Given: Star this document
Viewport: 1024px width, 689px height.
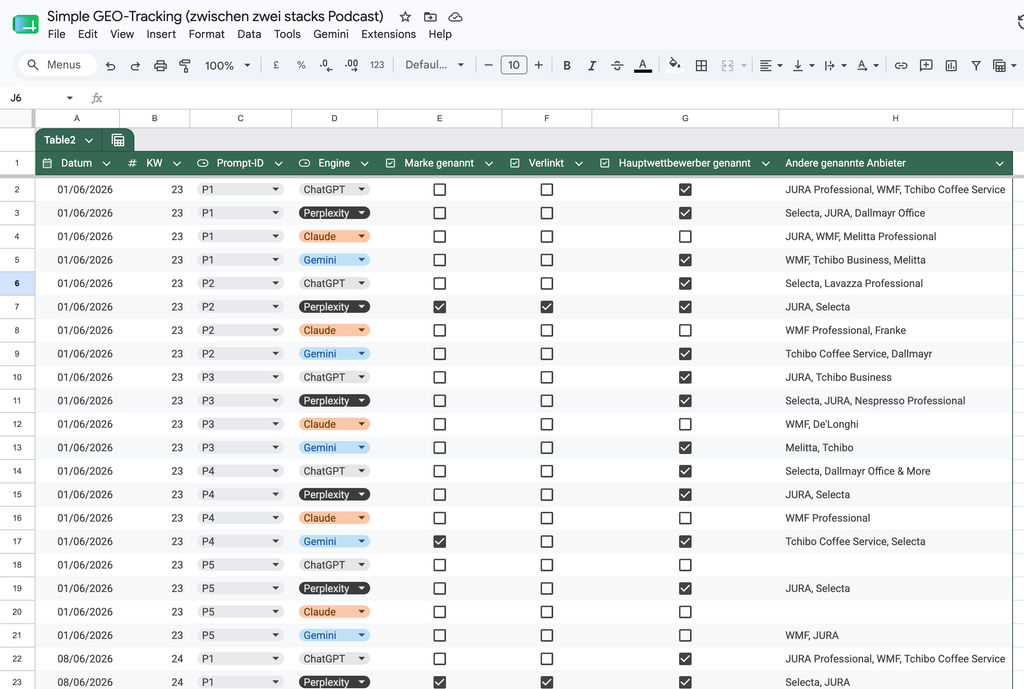Looking at the screenshot, I should click(405, 16).
